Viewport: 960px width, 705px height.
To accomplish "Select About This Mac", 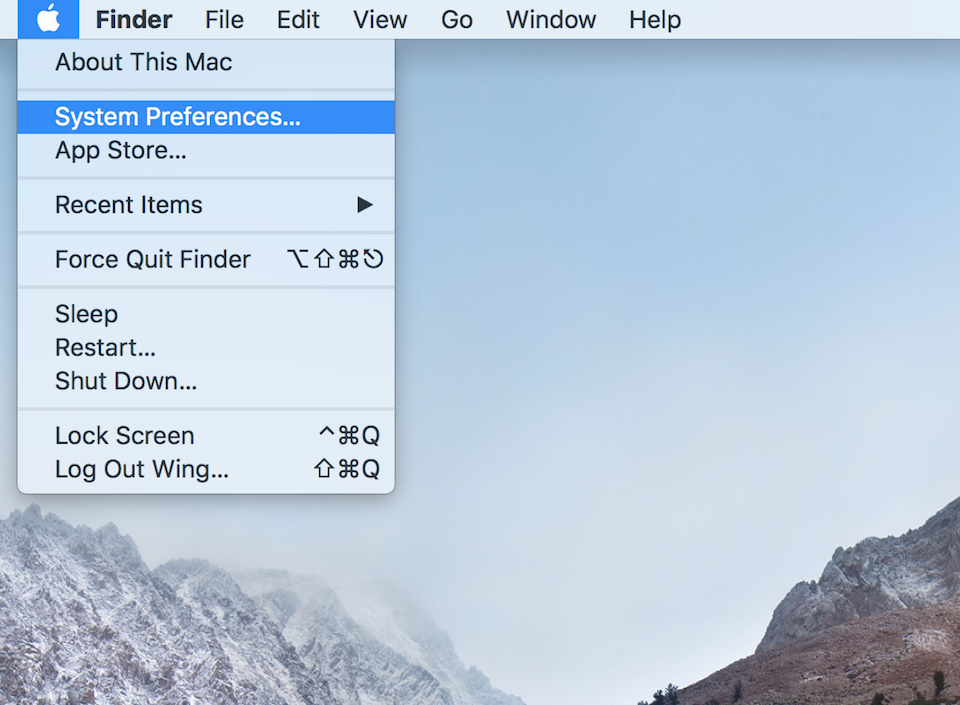I will (x=143, y=62).
